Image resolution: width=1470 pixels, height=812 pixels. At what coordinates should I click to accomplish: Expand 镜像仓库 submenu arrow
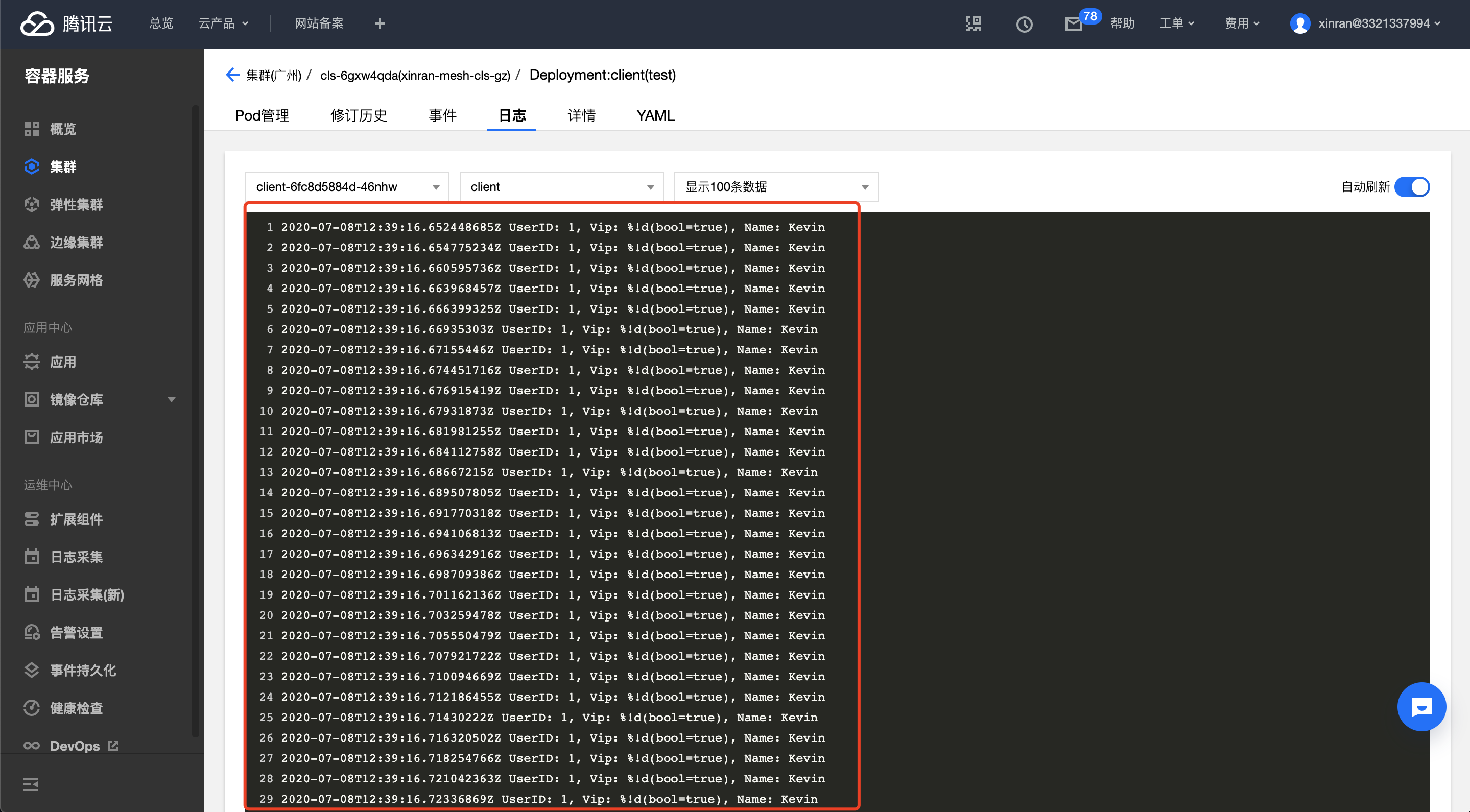tap(171, 399)
